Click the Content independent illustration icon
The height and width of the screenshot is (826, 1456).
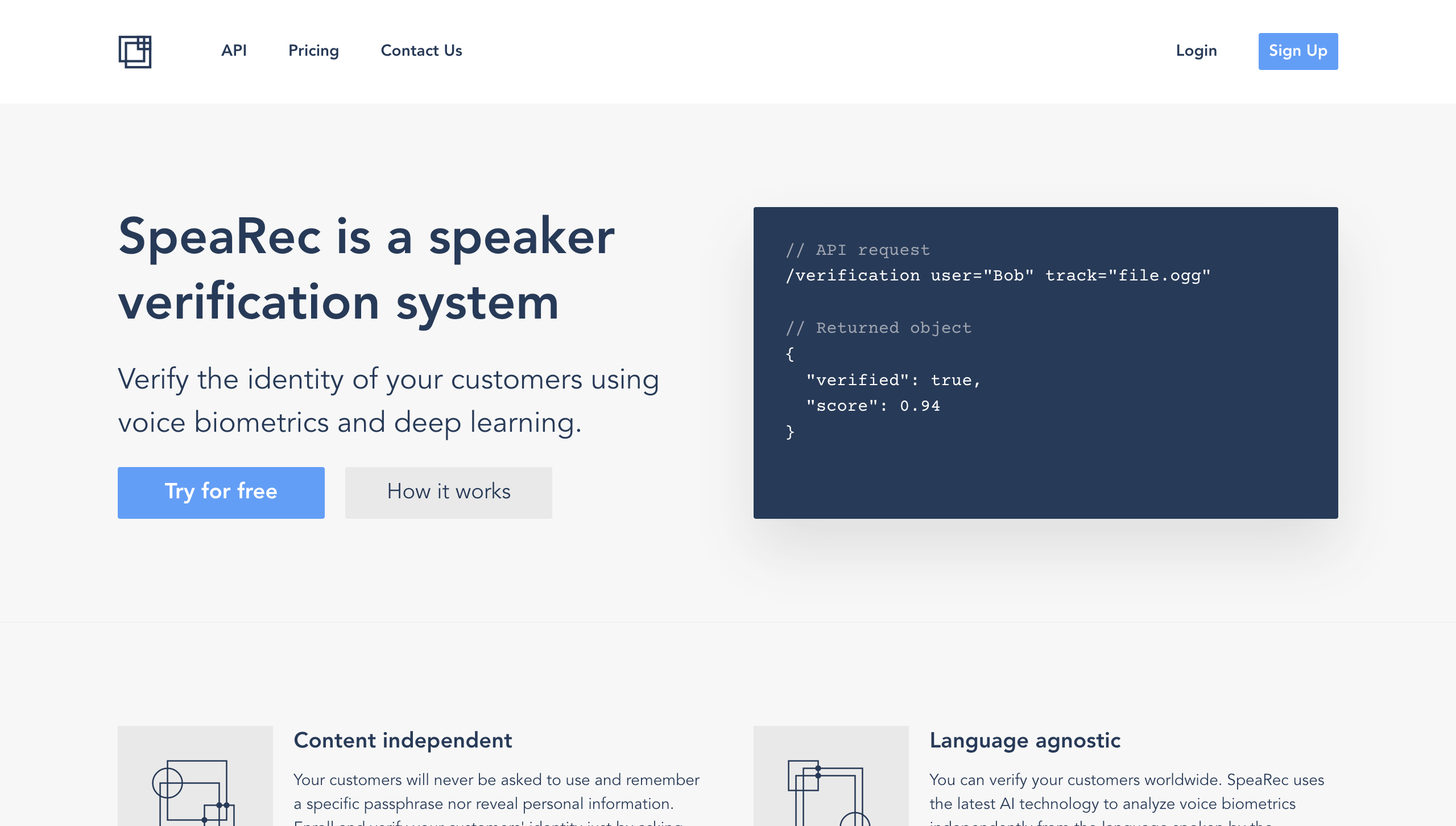(195, 776)
